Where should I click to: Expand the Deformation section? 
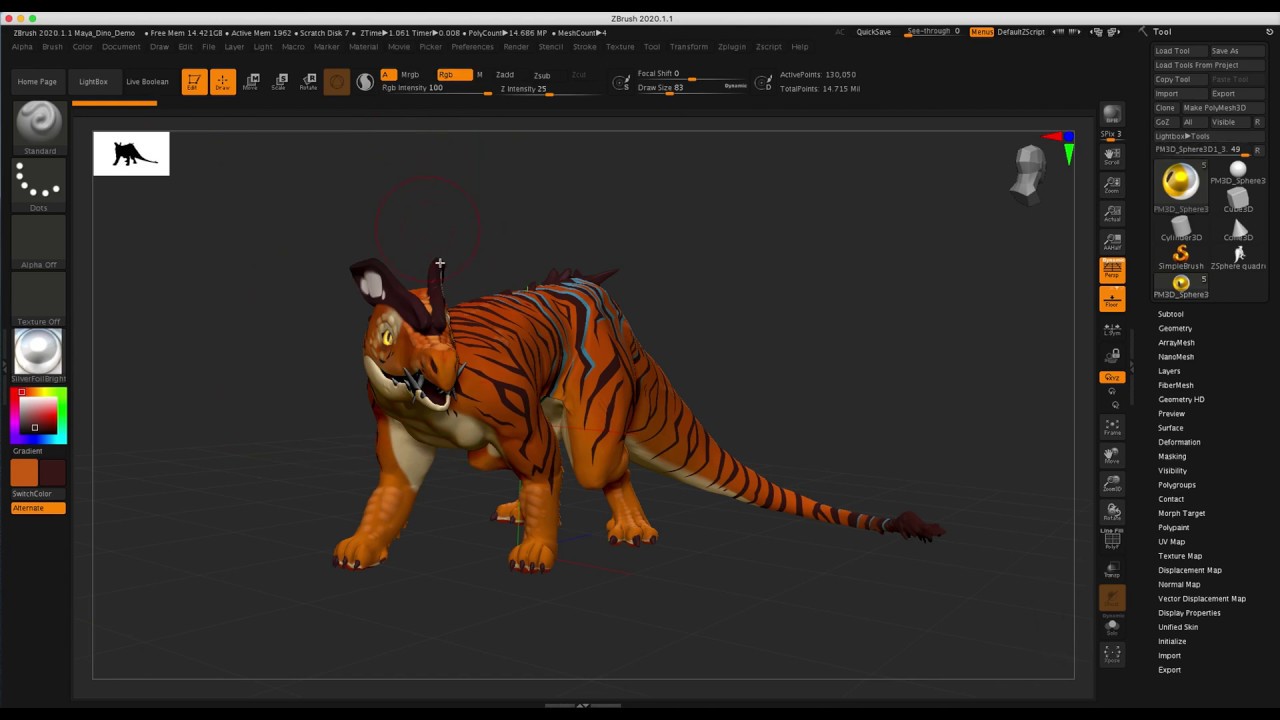point(1179,442)
